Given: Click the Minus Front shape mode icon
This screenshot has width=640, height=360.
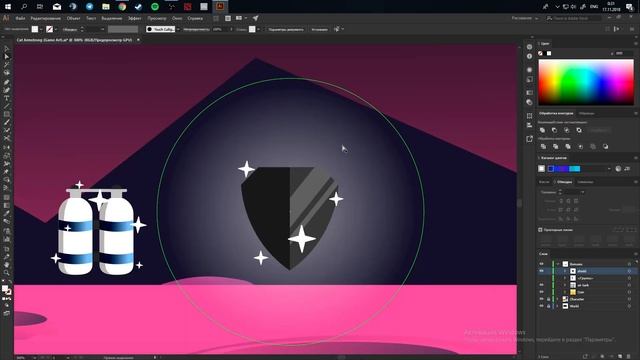Looking at the screenshot, I should click(x=554, y=130).
